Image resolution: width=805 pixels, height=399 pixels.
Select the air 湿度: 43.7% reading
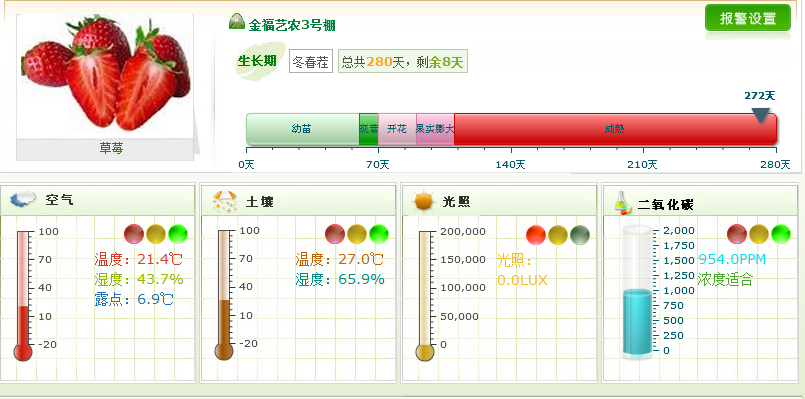[139, 279]
